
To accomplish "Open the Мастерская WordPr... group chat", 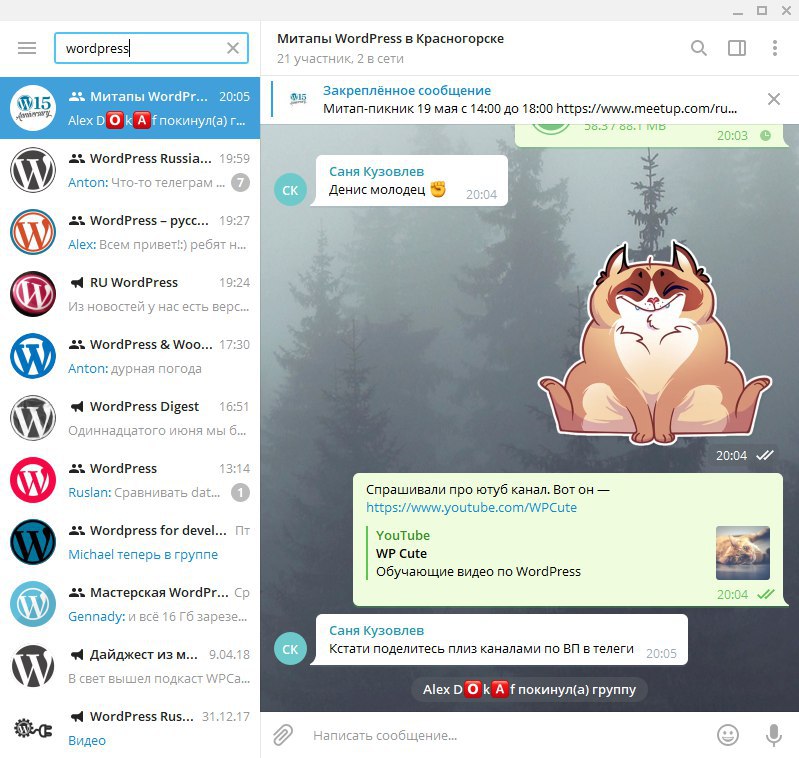I will pos(130,604).
